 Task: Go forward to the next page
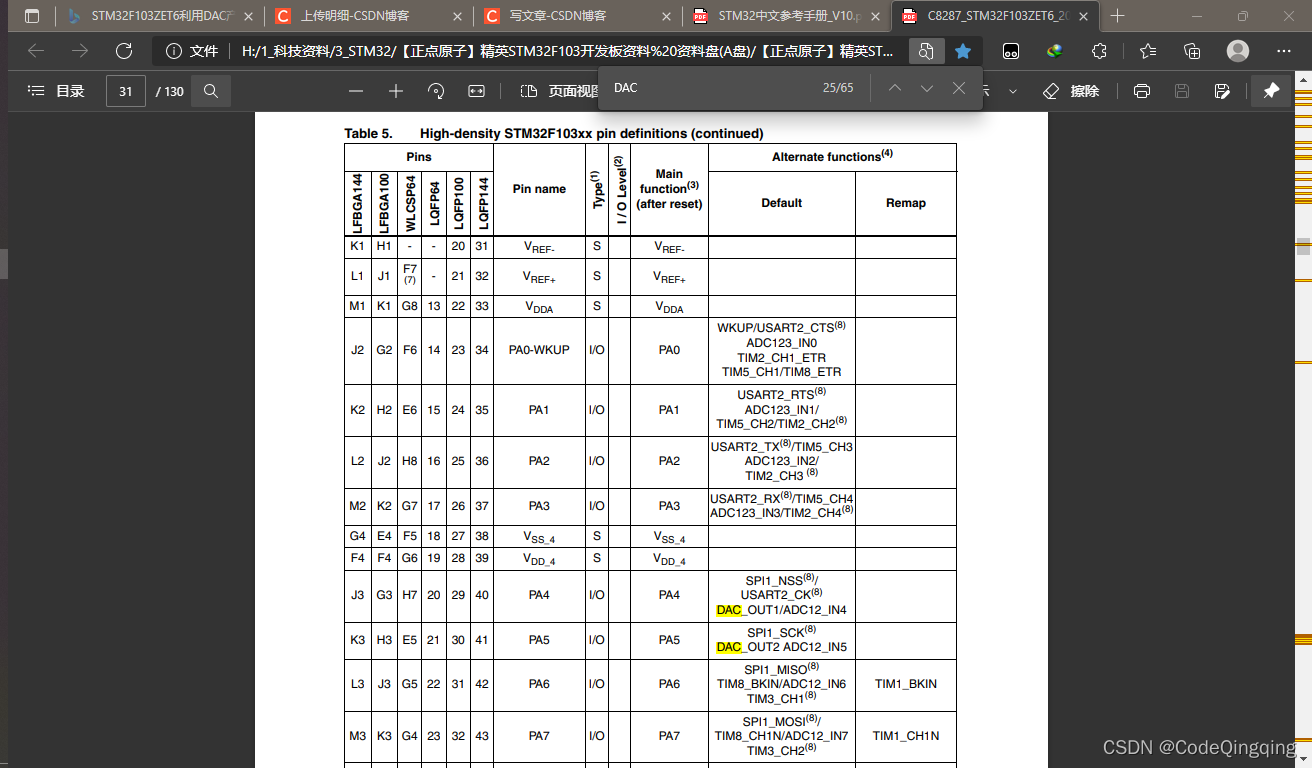(80, 51)
